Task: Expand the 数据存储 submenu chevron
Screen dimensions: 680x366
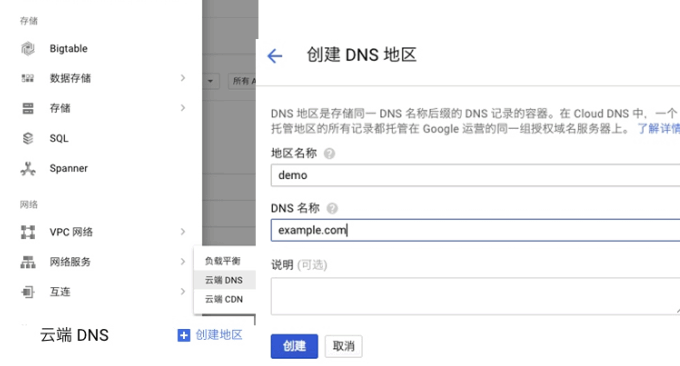Action: [x=183, y=78]
